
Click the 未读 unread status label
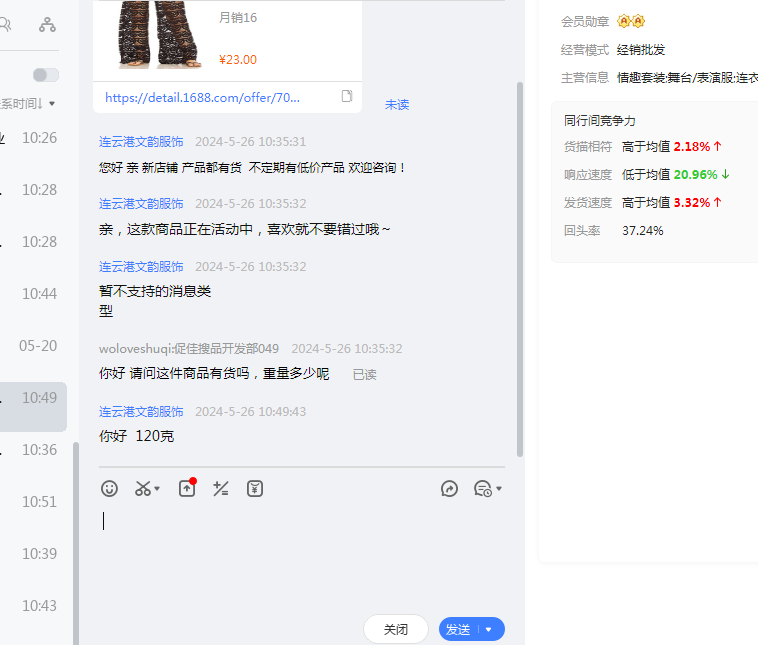397,104
